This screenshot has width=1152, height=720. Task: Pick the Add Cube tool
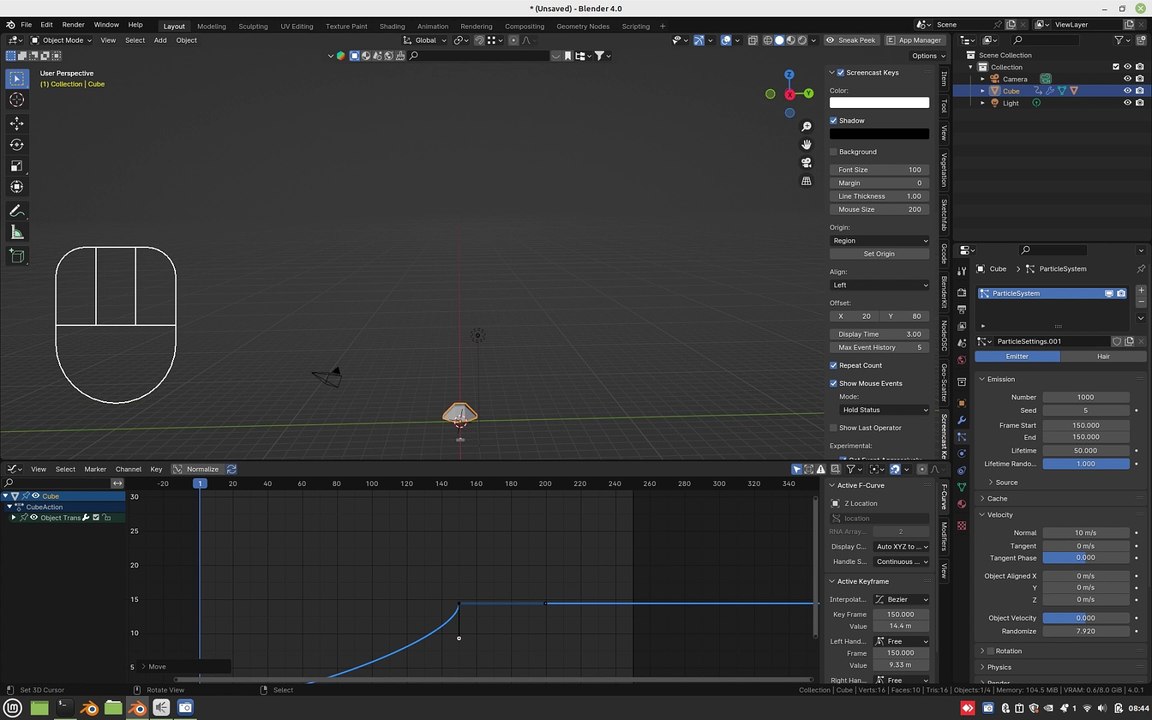16,256
